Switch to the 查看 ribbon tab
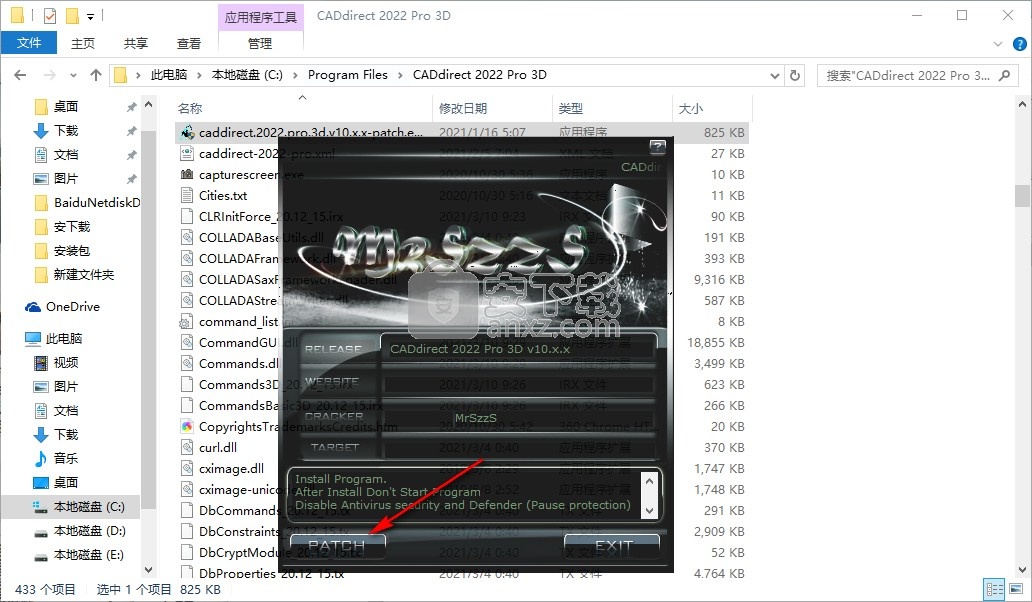The image size is (1032, 602). pyautogui.click(x=189, y=43)
